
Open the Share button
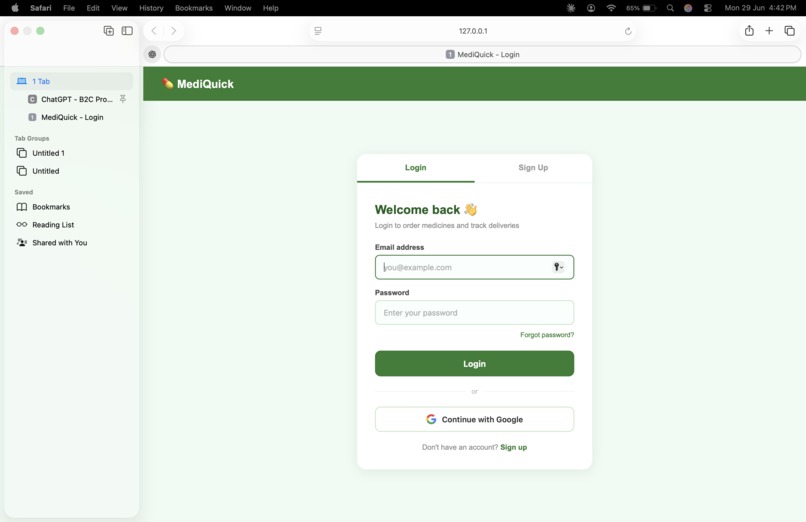click(x=749, y=31)
